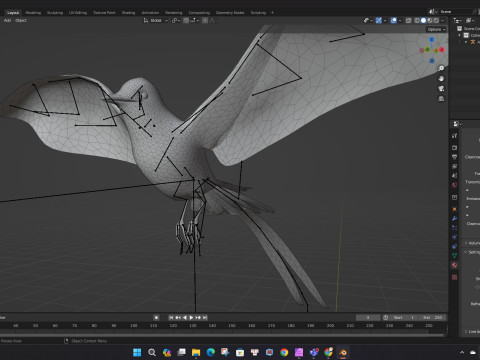Open the World properties tab
480x360 pixels.
(454, 185)
